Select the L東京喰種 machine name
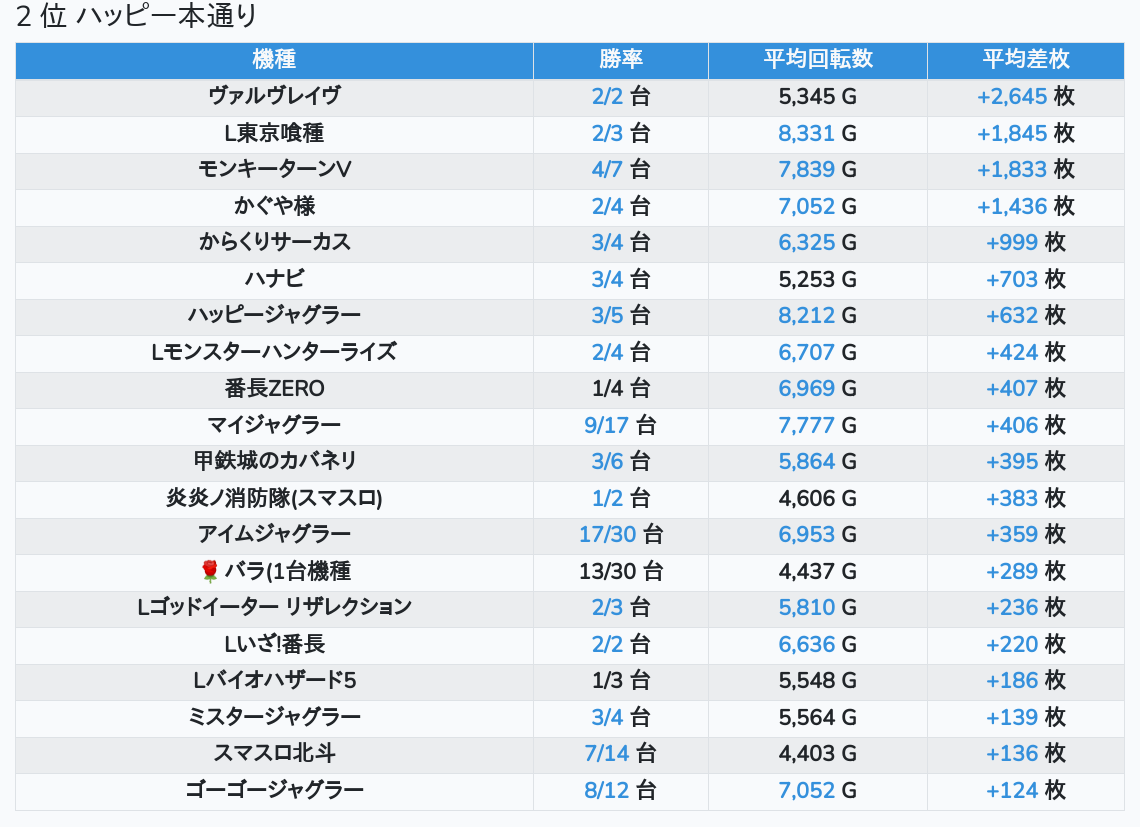Viewport: 1140px width, 827px height. [274, 133]
